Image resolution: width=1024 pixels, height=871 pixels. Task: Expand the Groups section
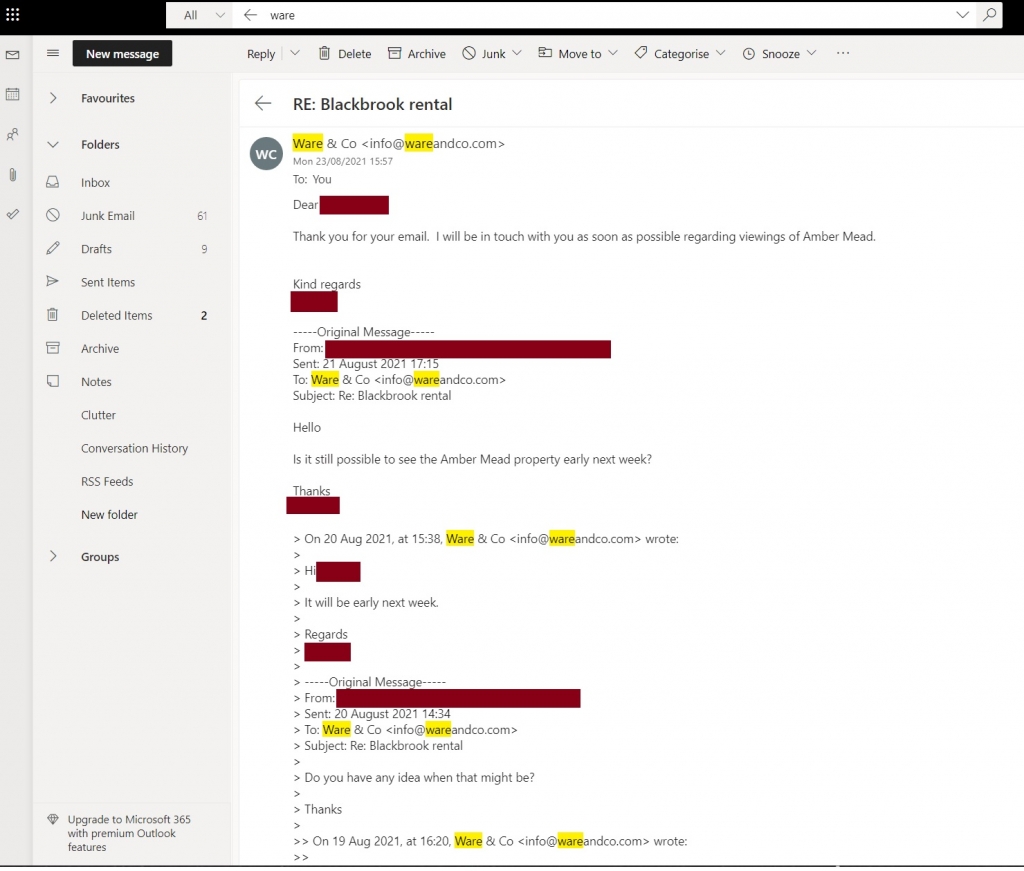pyautogui.click(x=53, y=557)
